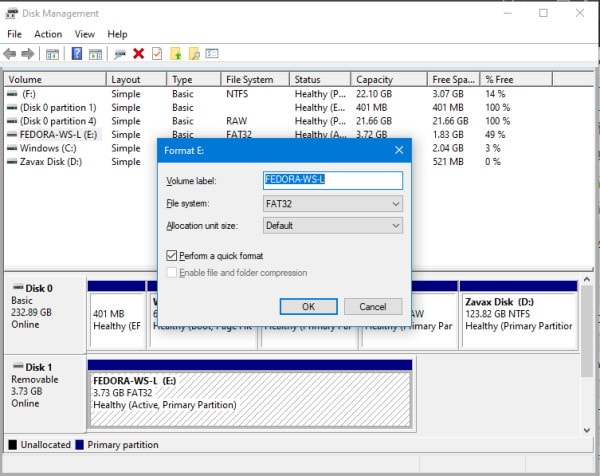This screenshot has width=600, height=476.
Task: Click the 521 MB free space cell
Action: pos(448,161)
